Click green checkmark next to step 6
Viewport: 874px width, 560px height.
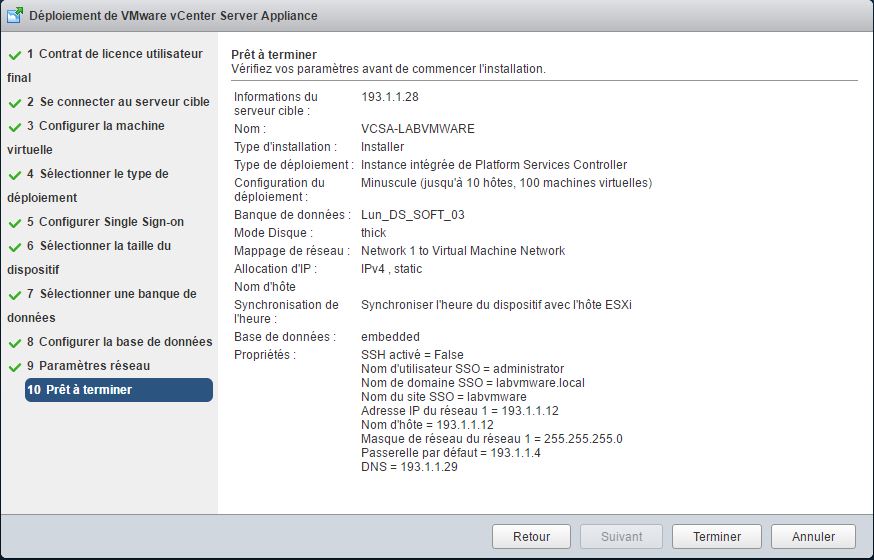coord(15,247)
